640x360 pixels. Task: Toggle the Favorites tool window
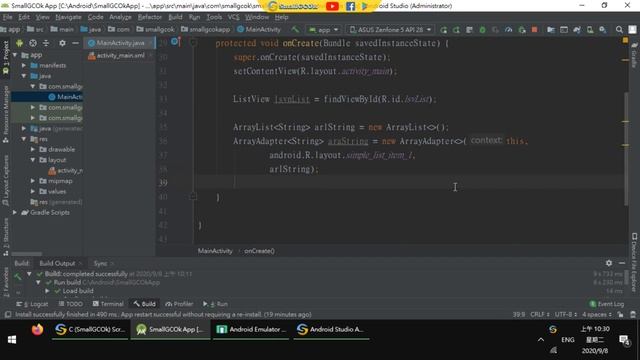click(x=6, y=282)
